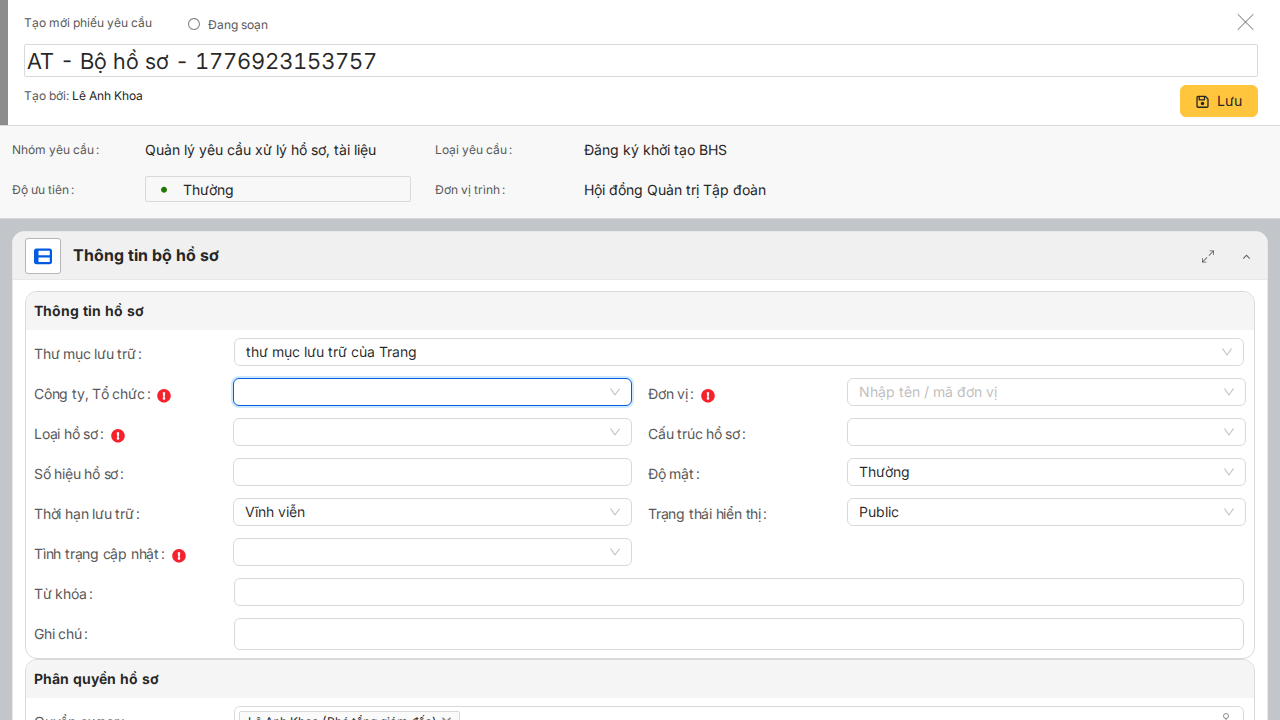Click into the Từ khóa text field

738,592
